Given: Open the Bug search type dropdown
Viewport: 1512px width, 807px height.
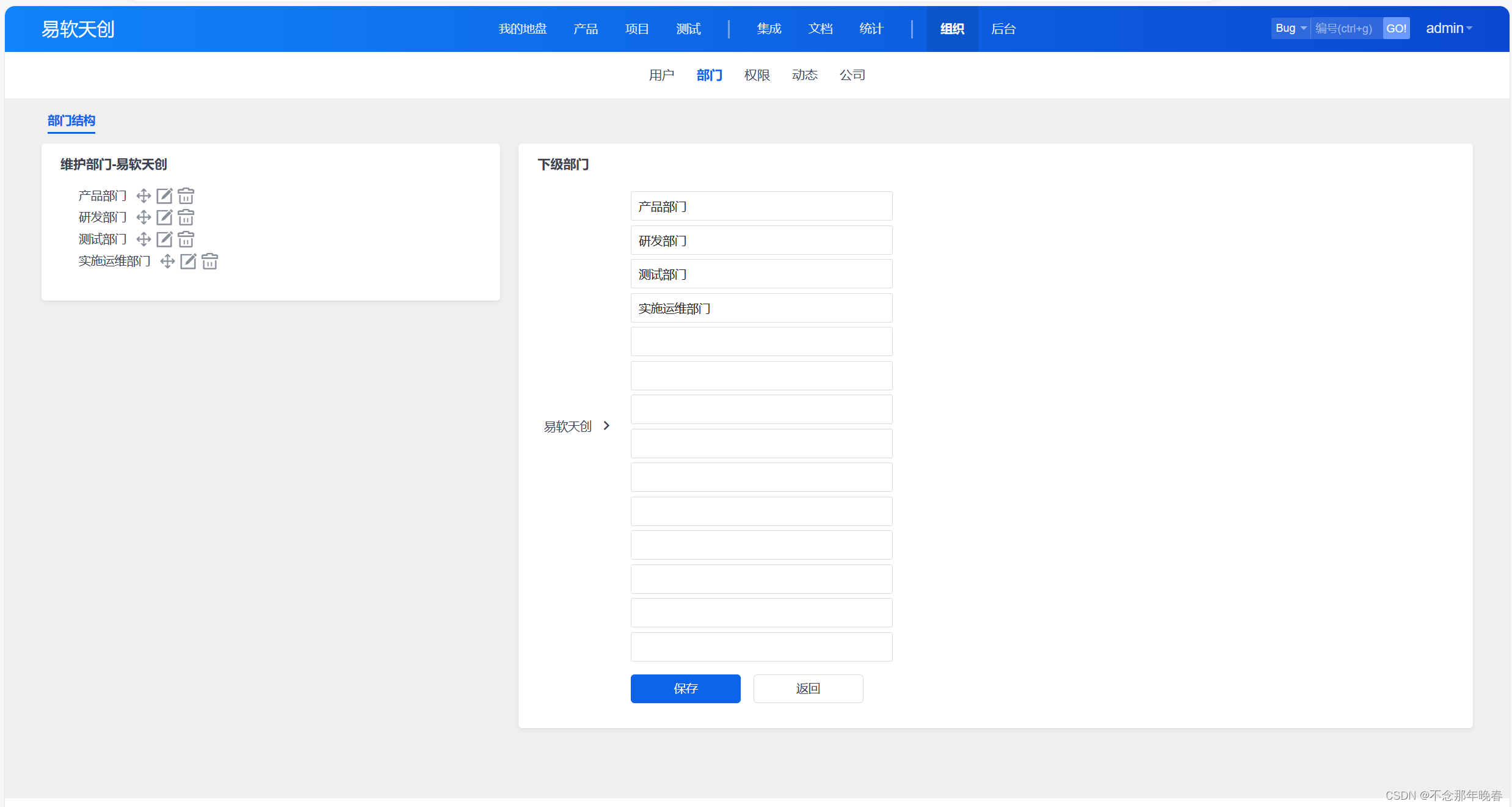Looking at the screenshot, I should coord(1290,28).
